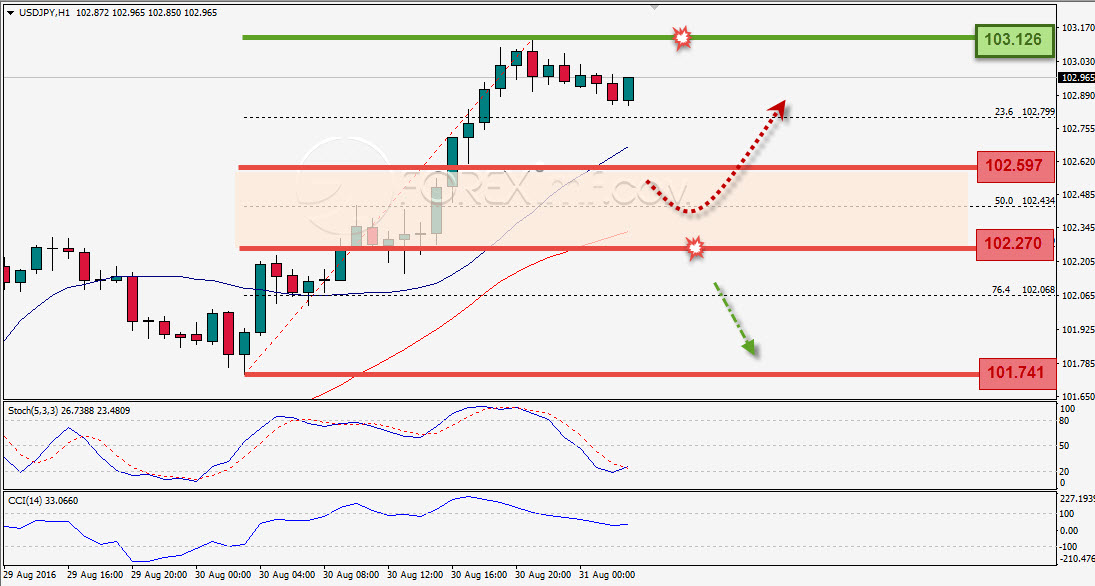
Task: Click the 30 Aug 00:00 time label
Action: 223,575
